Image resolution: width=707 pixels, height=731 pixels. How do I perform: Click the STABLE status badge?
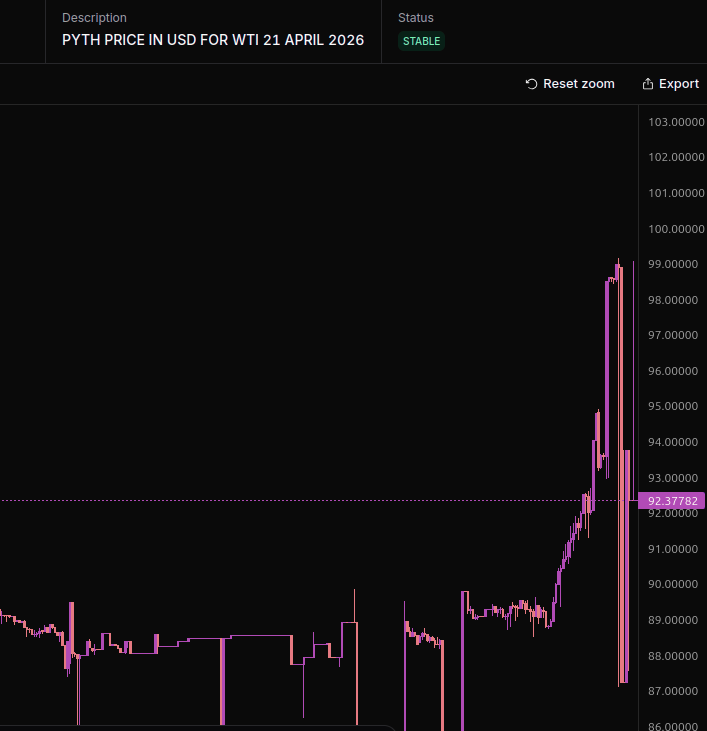tap(421, 41)
